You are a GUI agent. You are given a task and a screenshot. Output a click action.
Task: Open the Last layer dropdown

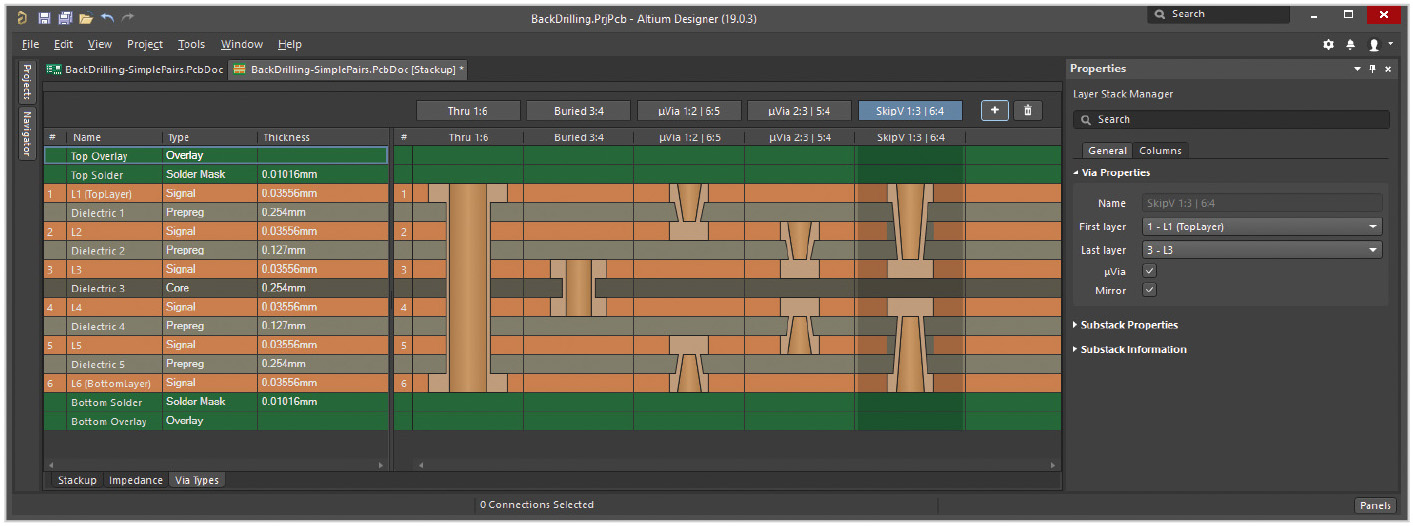click(1262, 250)
